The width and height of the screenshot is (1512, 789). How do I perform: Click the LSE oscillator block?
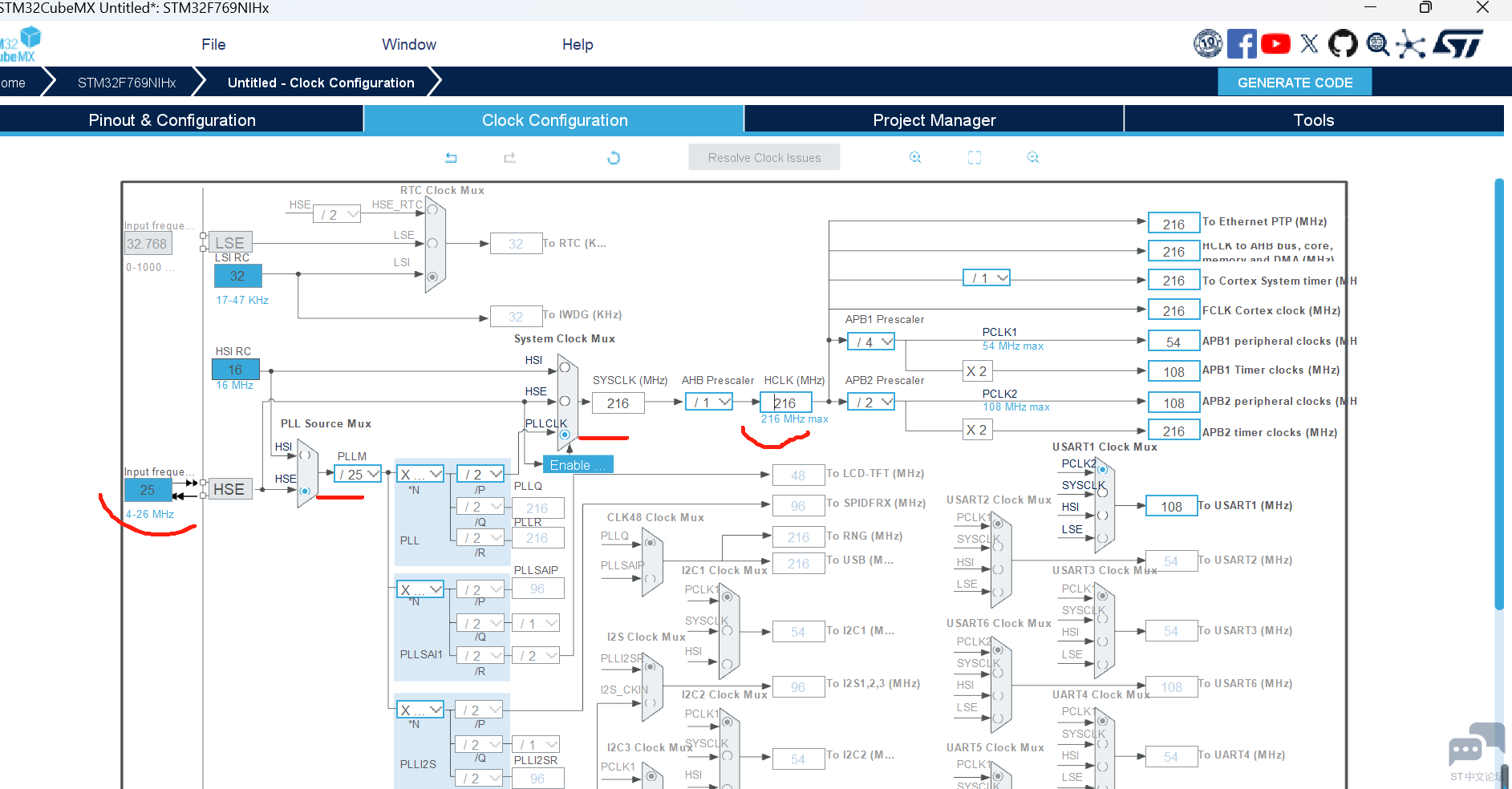pyautogui.click(x=229, y=242)
